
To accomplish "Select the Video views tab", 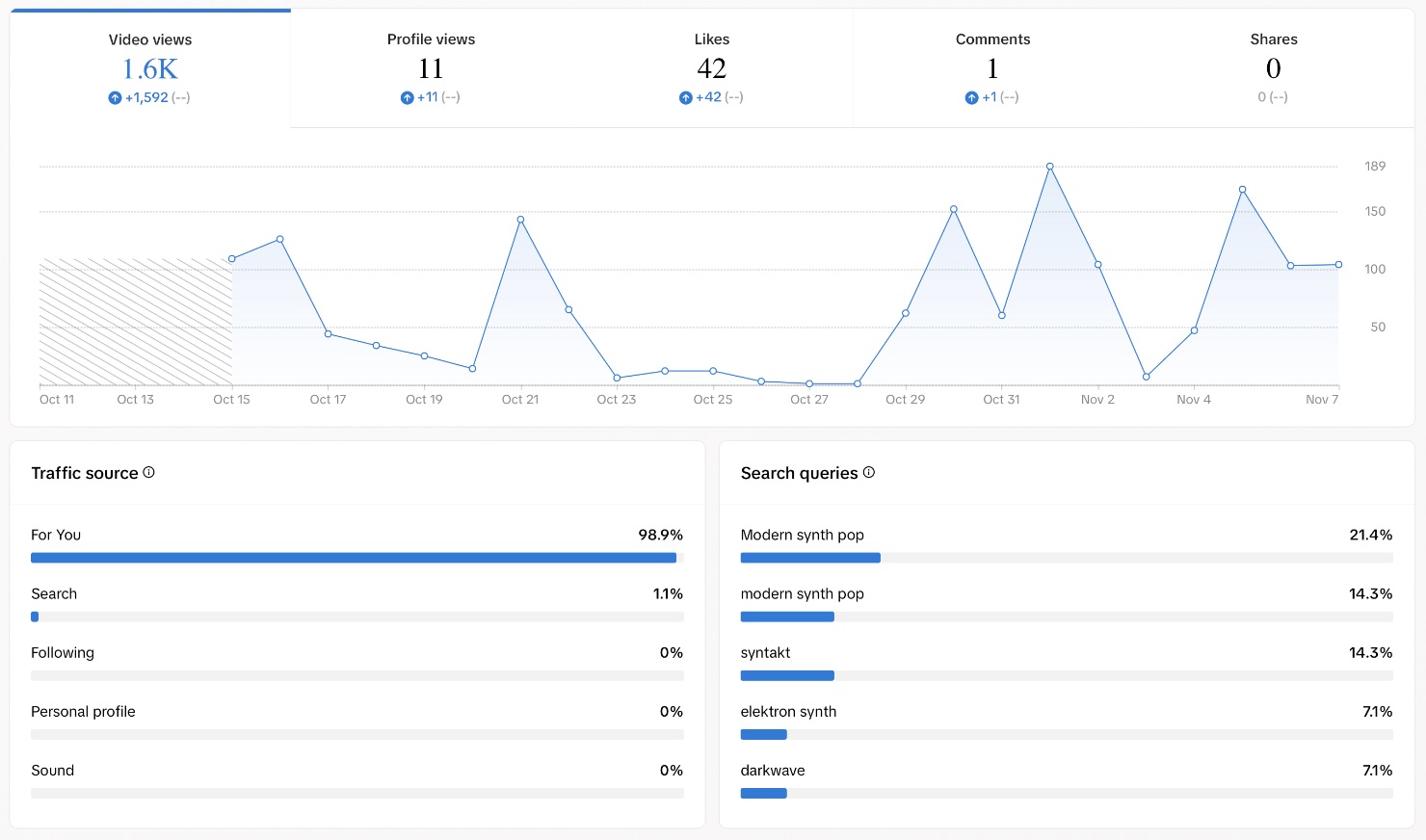I will (x=150, y=67).
